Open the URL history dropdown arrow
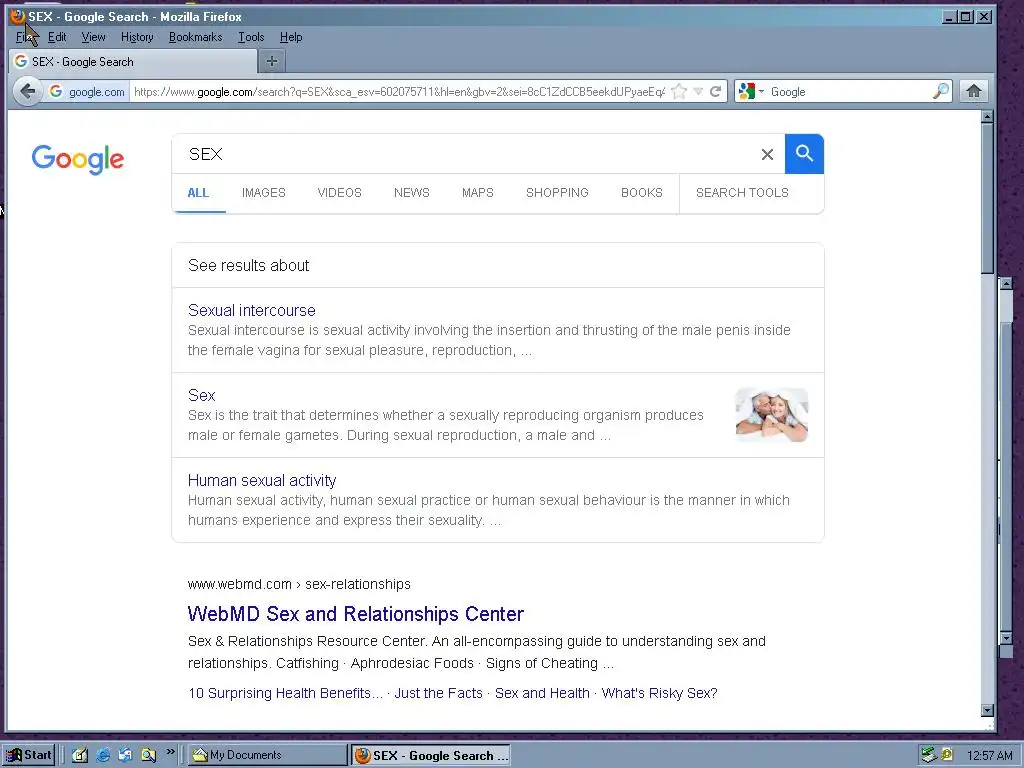1024x768 pixels. [x=698, y=91]
